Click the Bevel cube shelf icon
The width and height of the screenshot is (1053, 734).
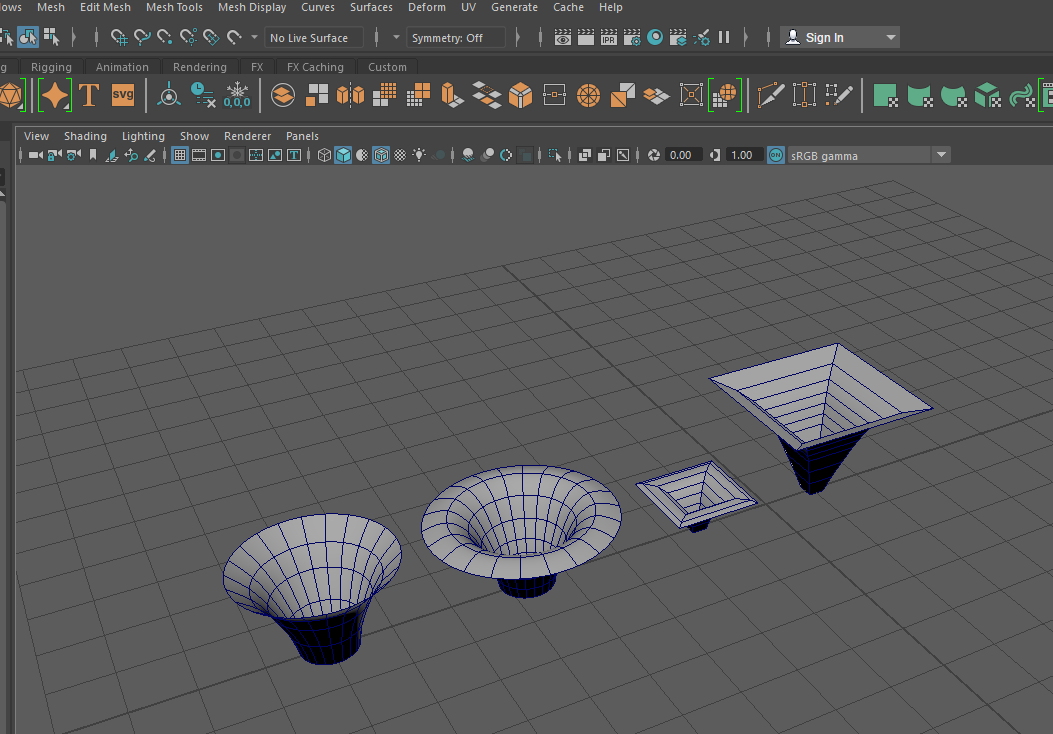520,95
